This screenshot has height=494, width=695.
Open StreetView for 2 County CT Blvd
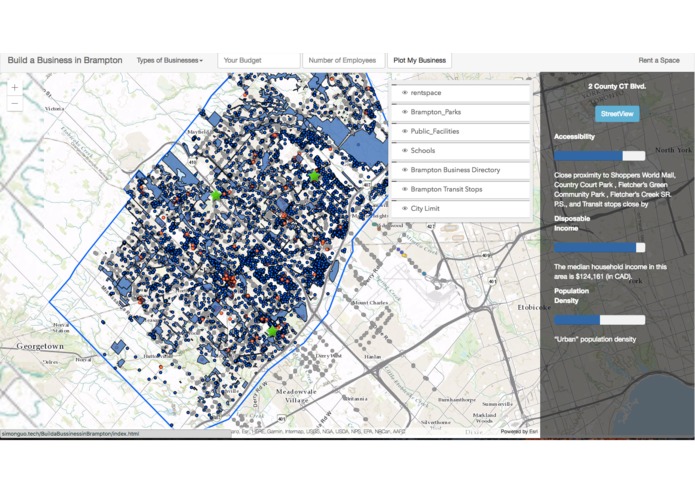click(617, 114)
